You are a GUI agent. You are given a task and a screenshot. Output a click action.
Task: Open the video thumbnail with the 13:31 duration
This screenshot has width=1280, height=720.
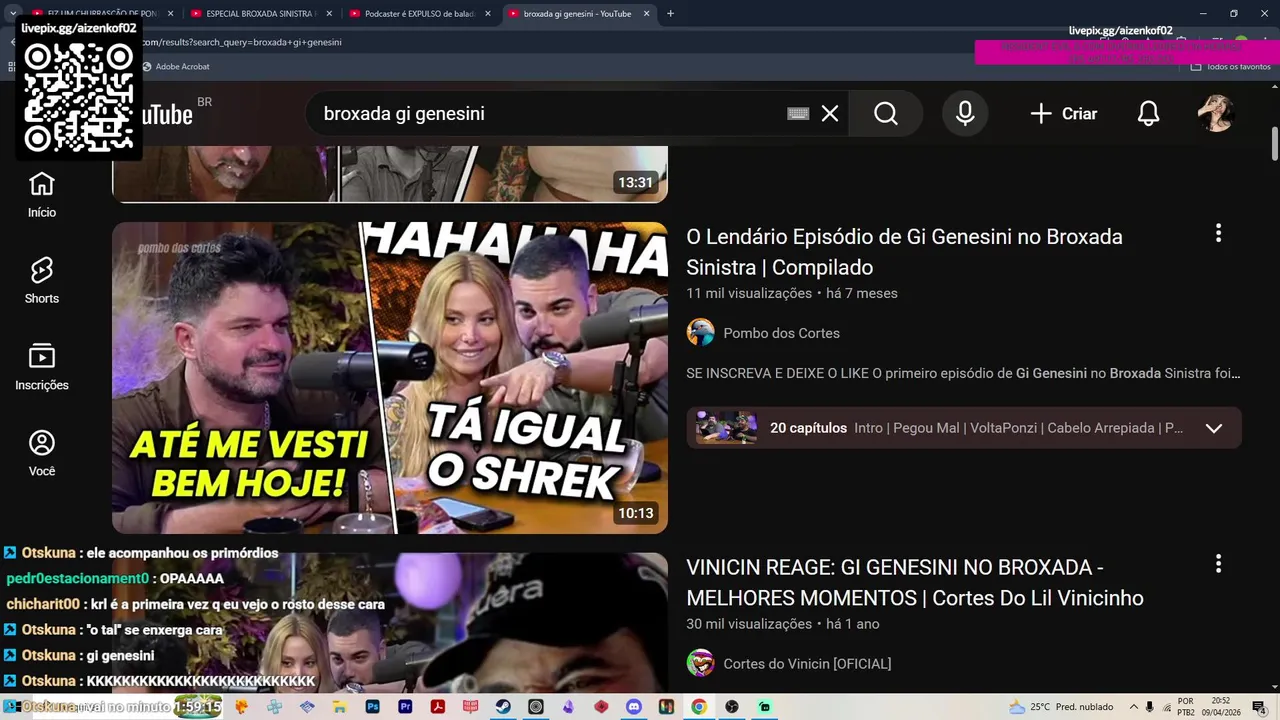pyautogui.click(x=390, y=174)
